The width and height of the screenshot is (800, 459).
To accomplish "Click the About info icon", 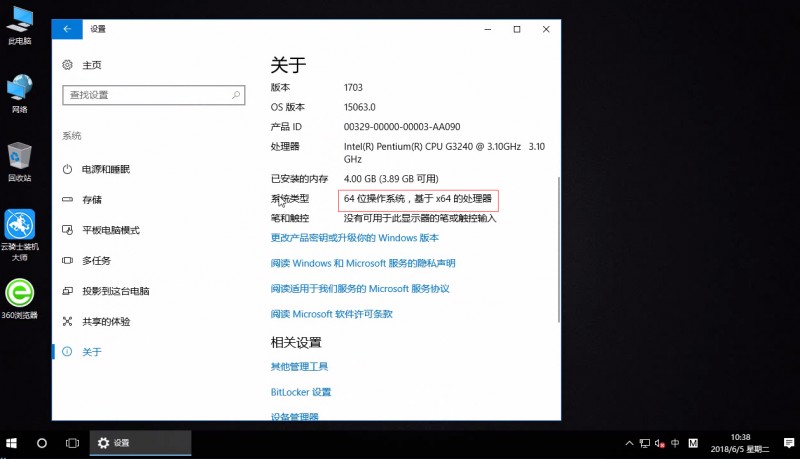I will (x=67, y=351).
